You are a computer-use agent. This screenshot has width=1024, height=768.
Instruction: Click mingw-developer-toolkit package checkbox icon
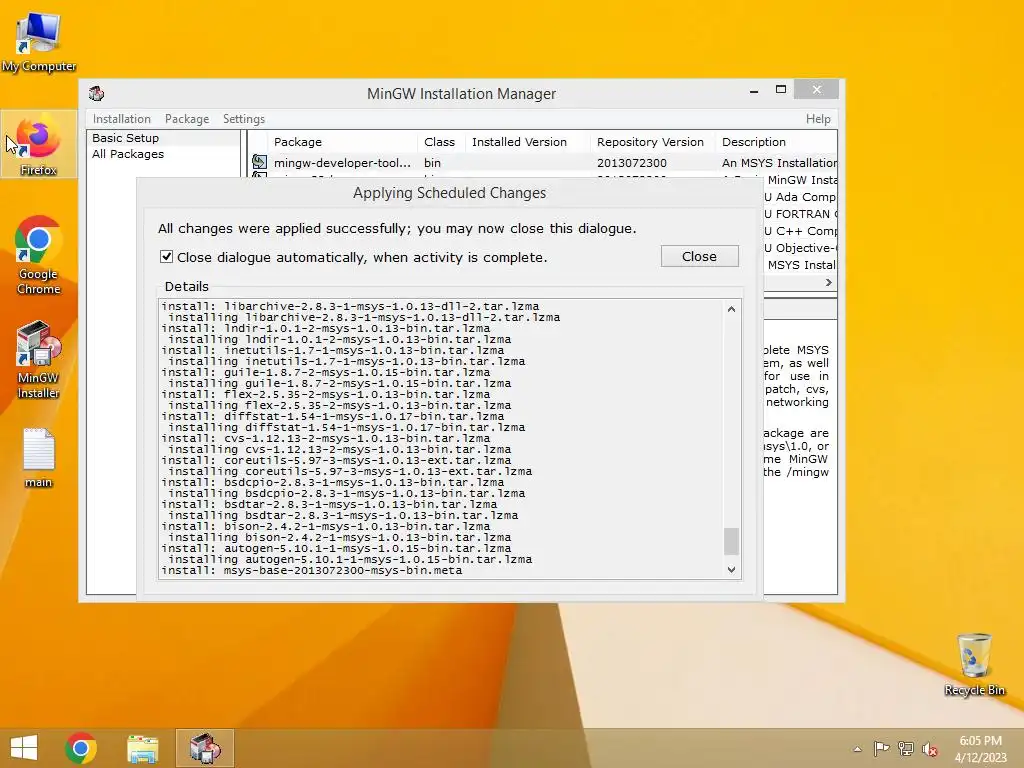click(x=259, y=162)
